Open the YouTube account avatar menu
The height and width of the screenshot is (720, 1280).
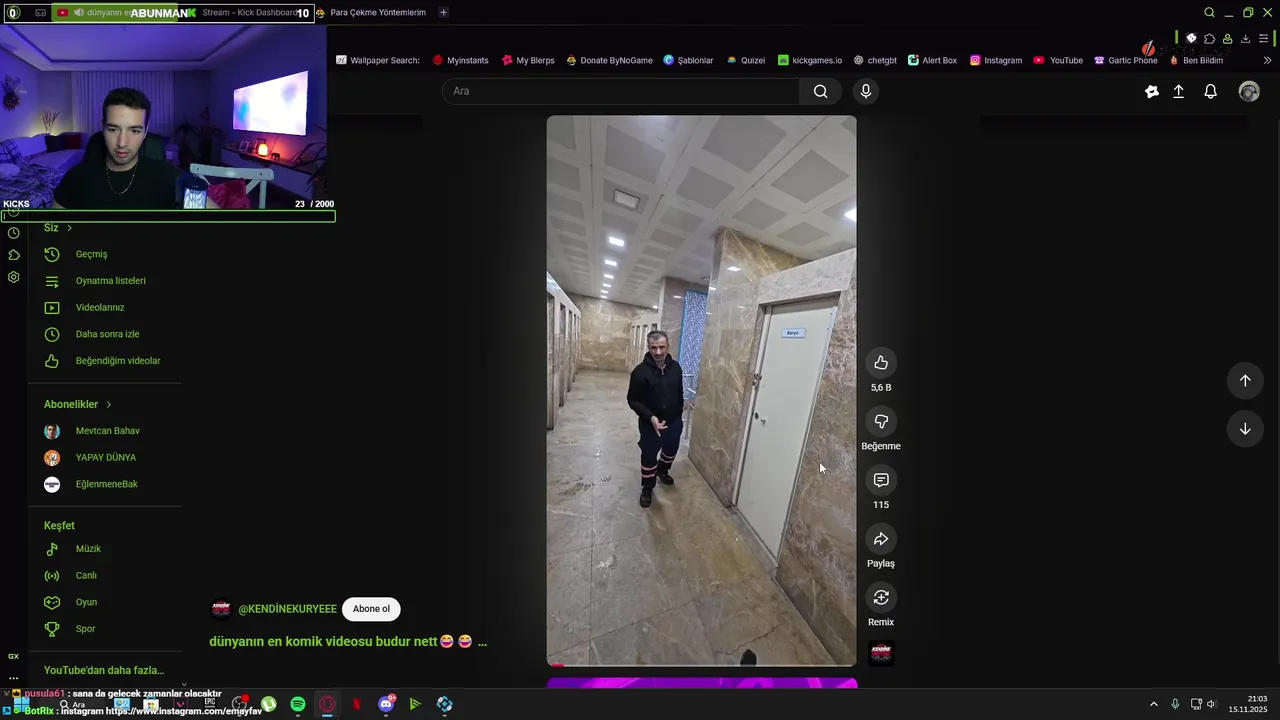point(1249,91)
